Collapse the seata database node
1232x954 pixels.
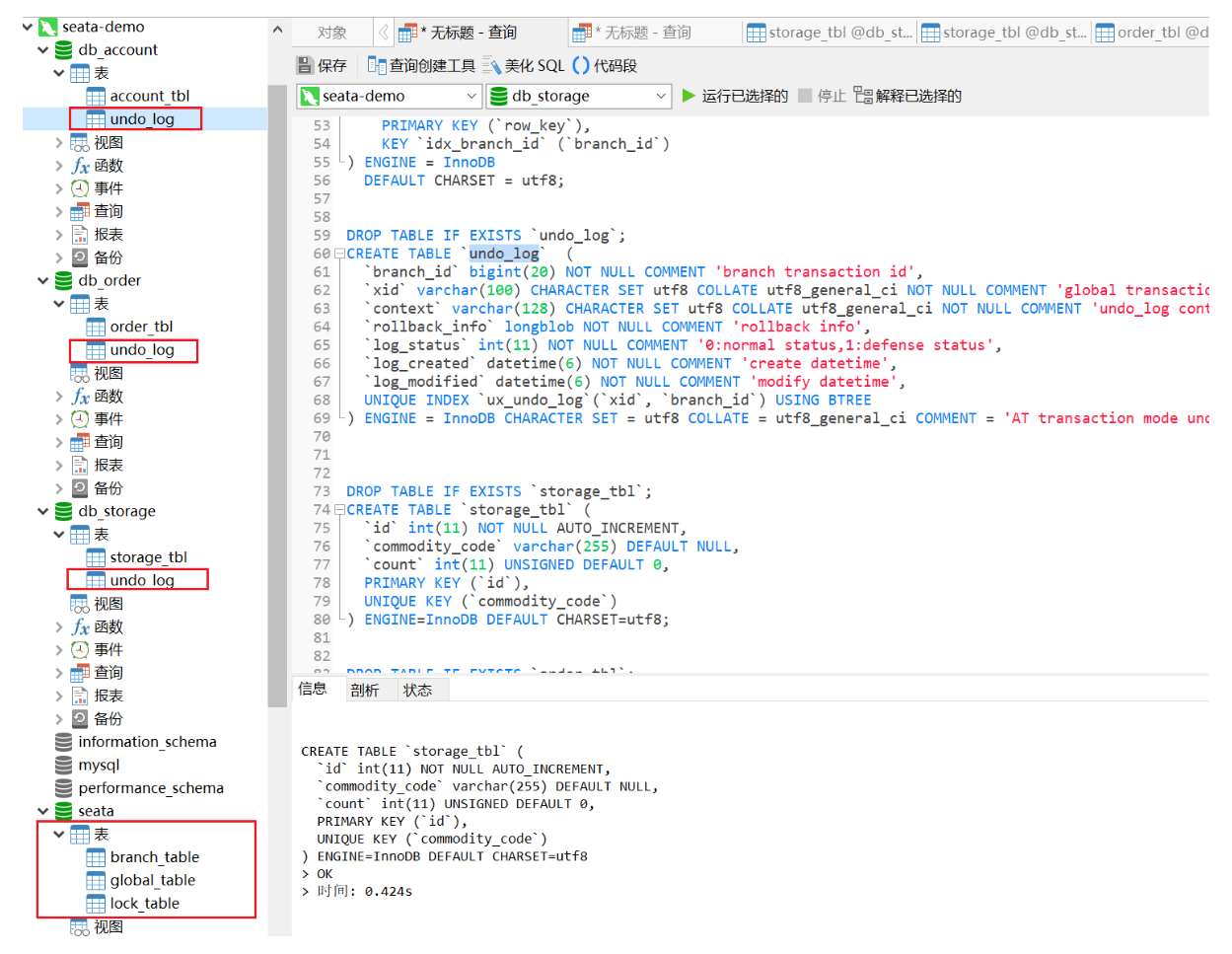click(x=43, y=811)
